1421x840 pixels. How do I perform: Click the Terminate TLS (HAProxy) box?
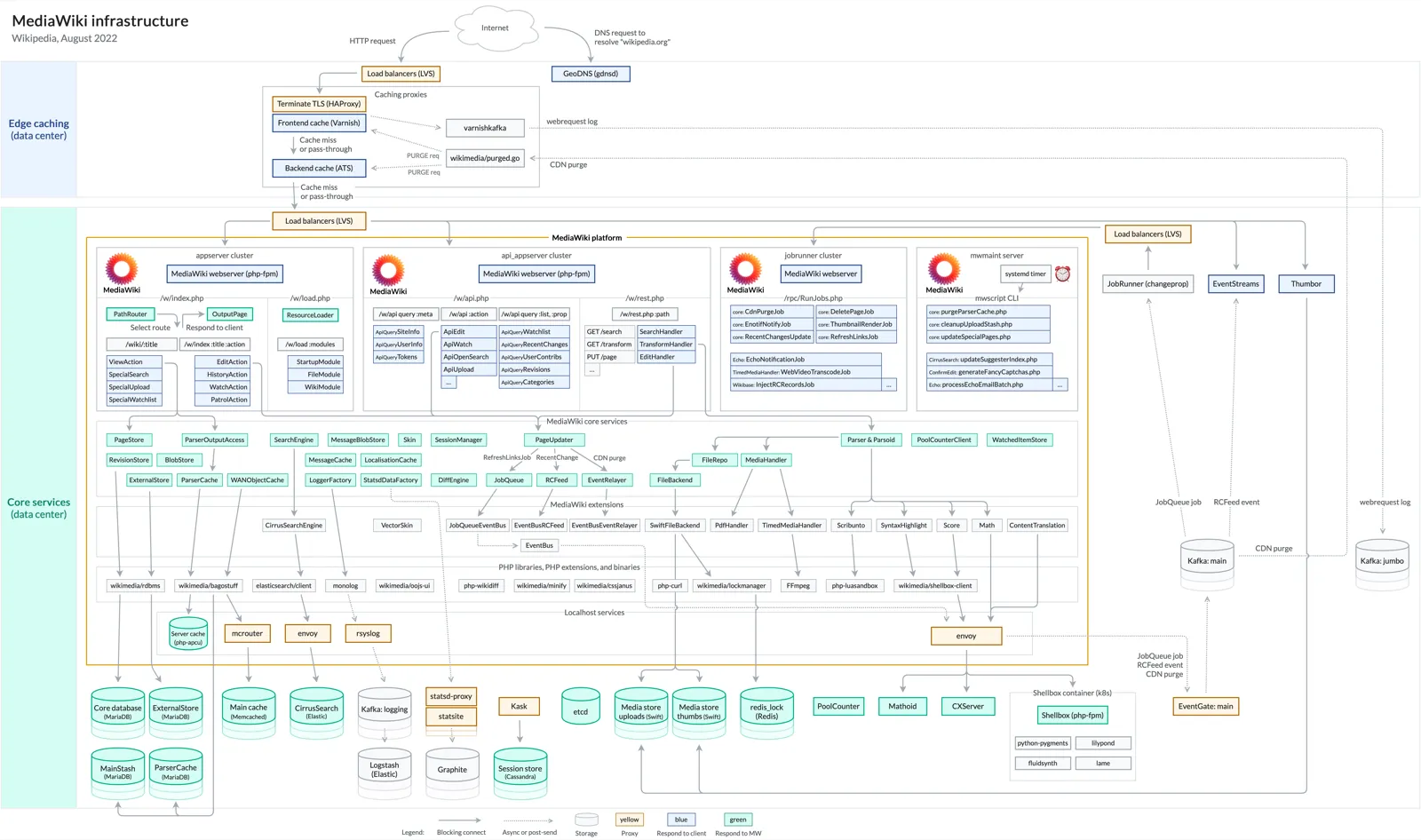[x=319, y=104]
